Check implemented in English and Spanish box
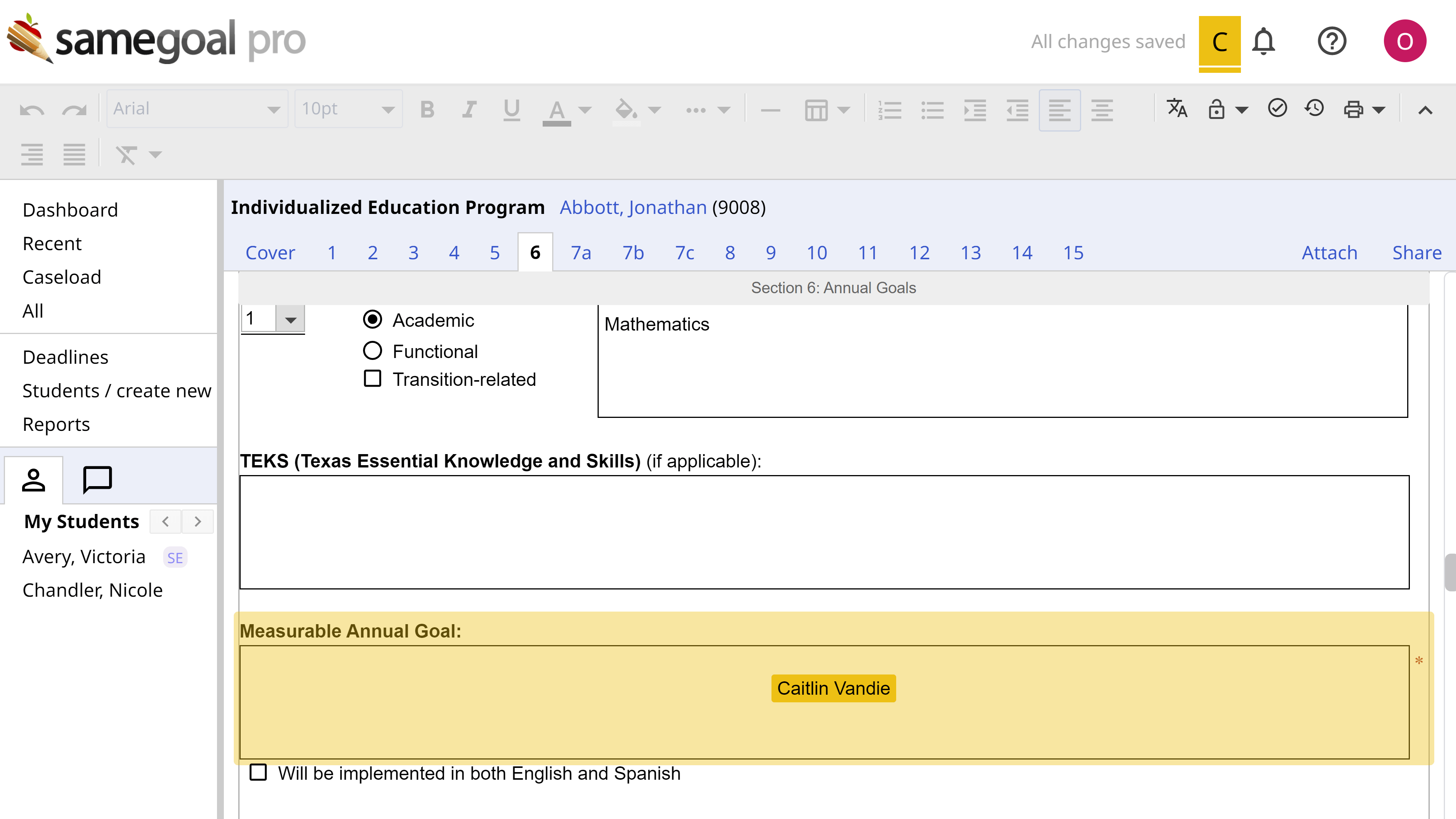Image resolution: width=1456 pixels, height=819 pixels. click(258, 772)
